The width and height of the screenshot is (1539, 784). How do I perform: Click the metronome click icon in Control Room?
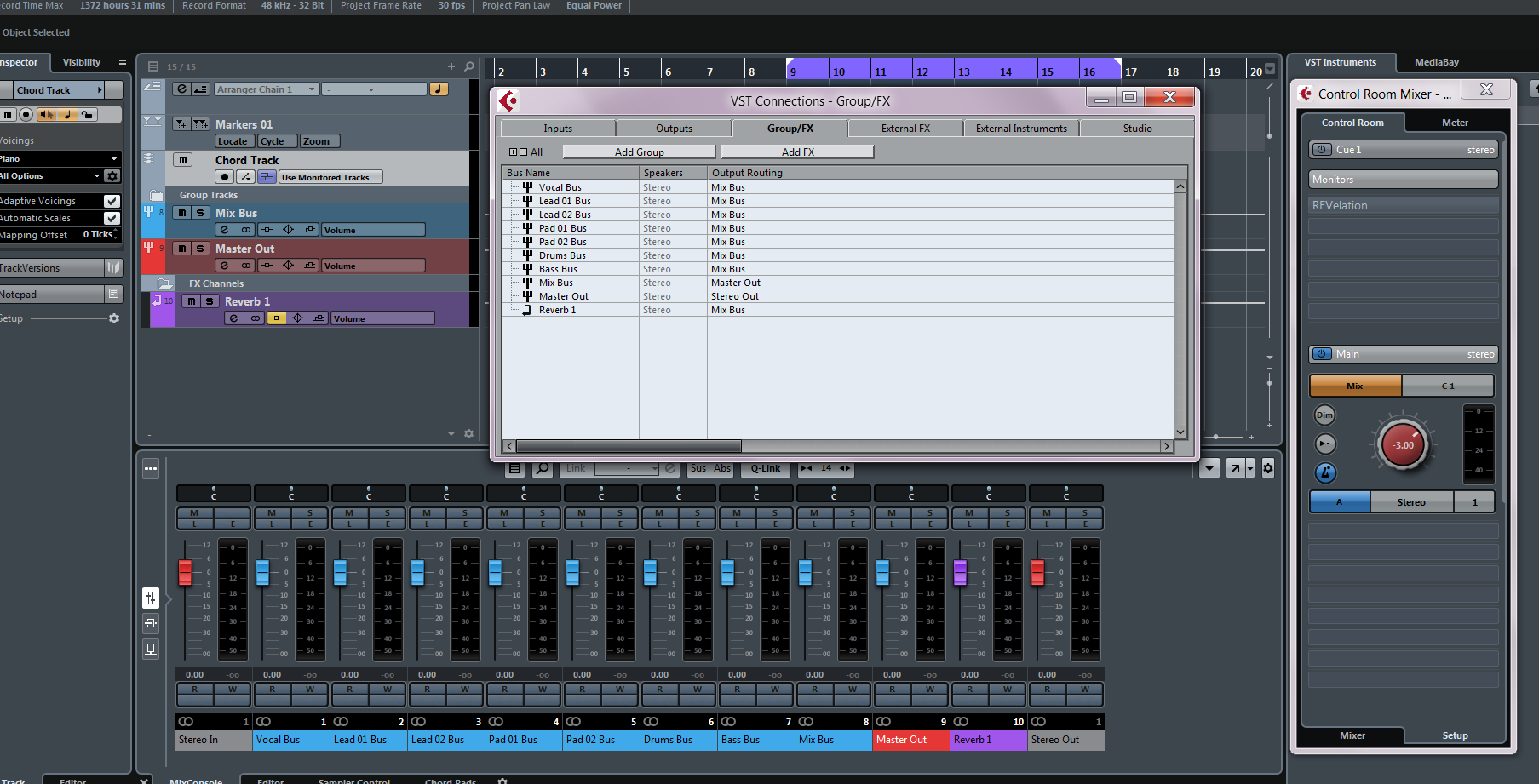click(1325, 472)
